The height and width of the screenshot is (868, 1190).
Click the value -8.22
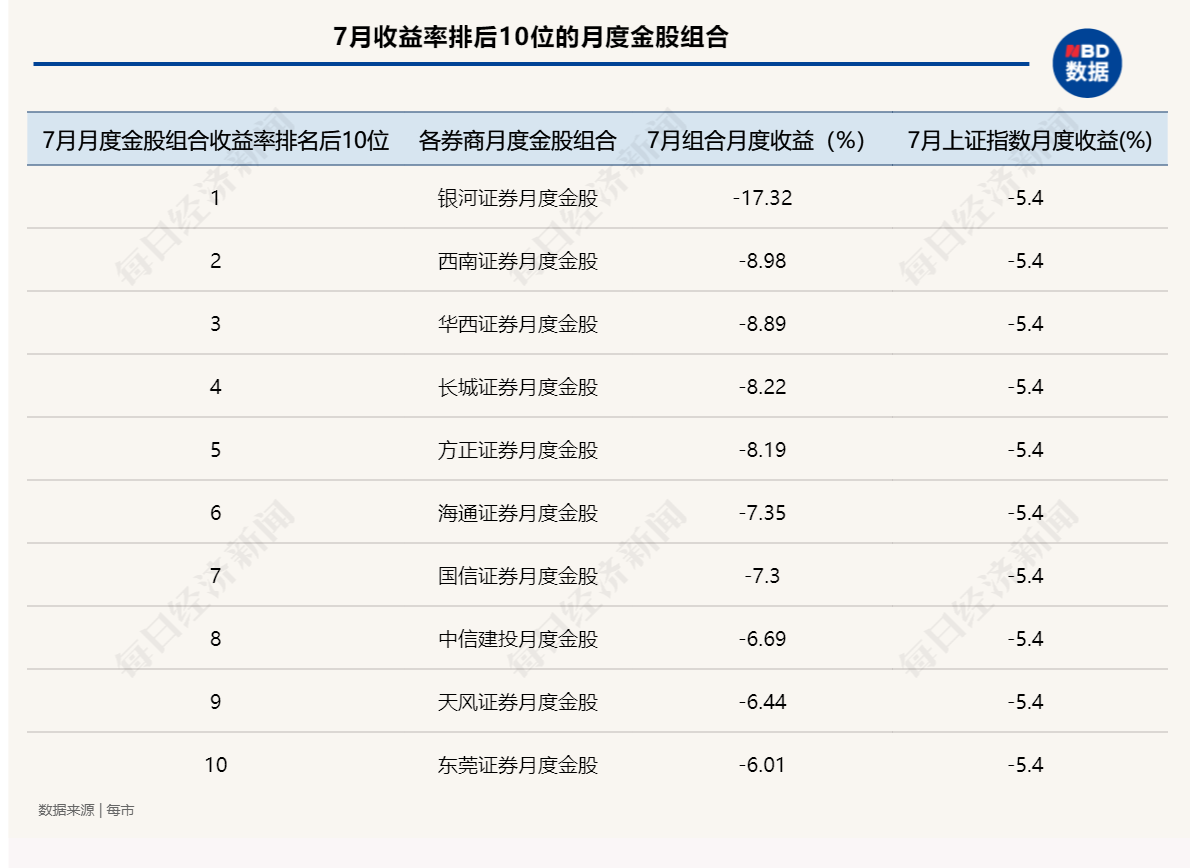click(x=763, y=387)
